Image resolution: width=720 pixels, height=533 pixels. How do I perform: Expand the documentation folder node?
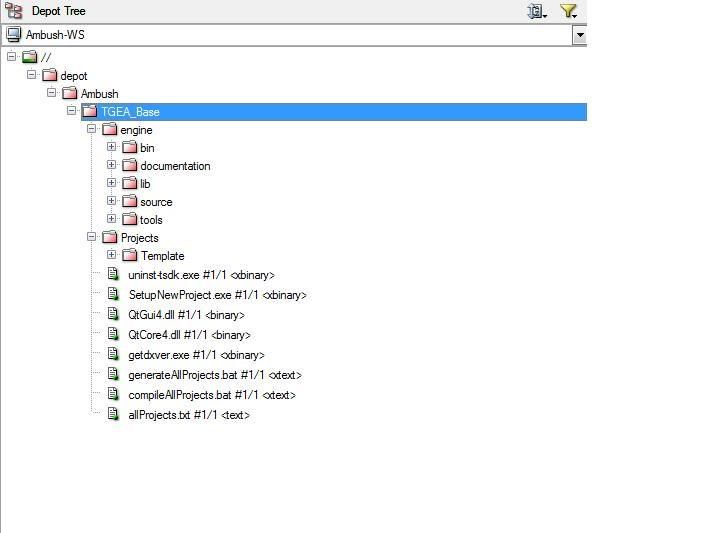[x=112, y=165]
